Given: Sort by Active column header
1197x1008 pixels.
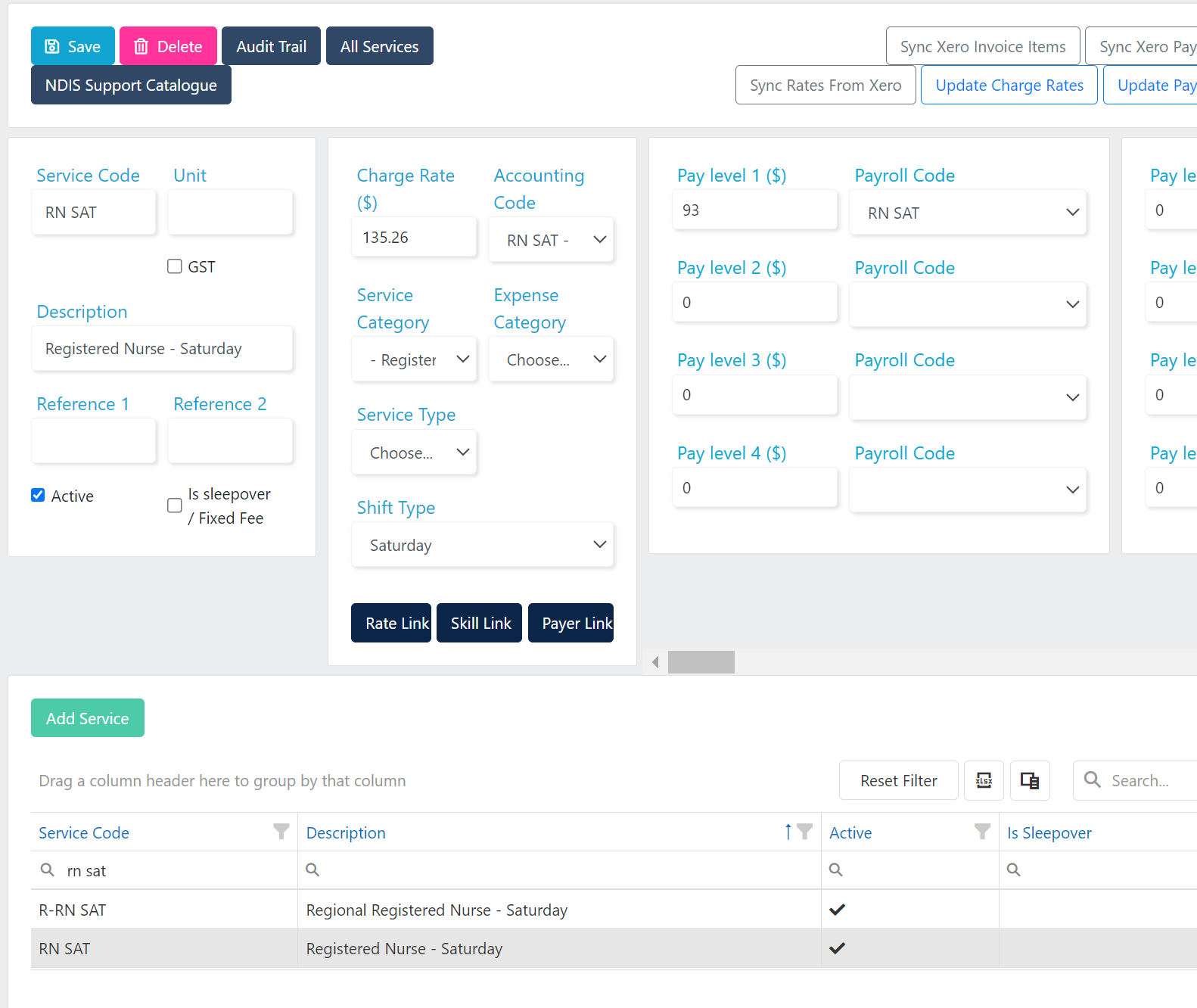Looking at the screenshot, I should (x=850, y=832).
